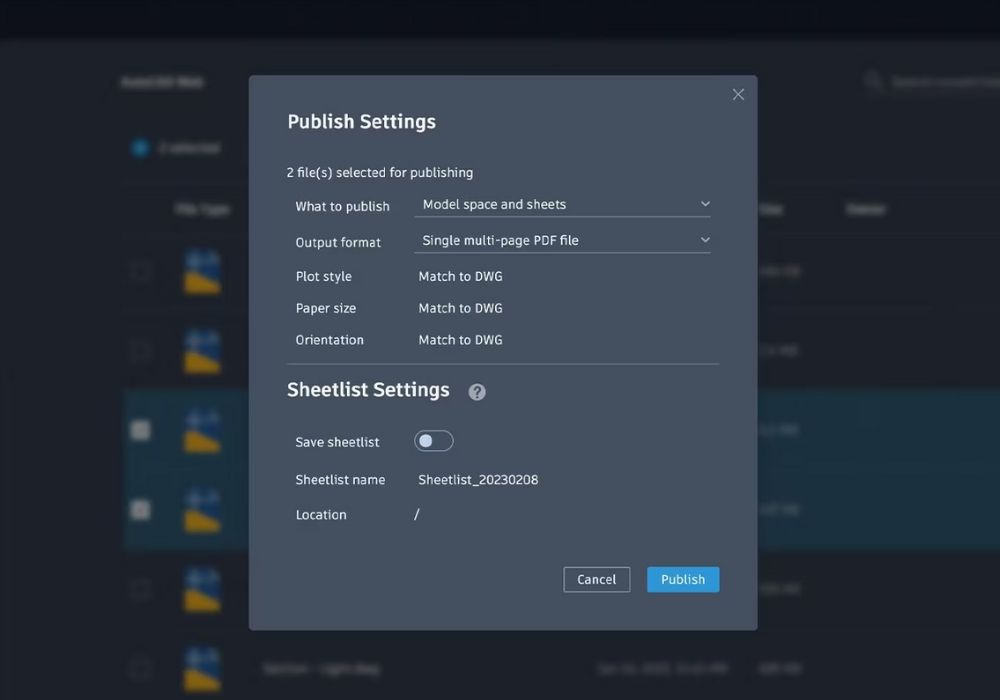Click the Sheetlist name field
This screenshot has height=700, width=1000.
[478, 479]
